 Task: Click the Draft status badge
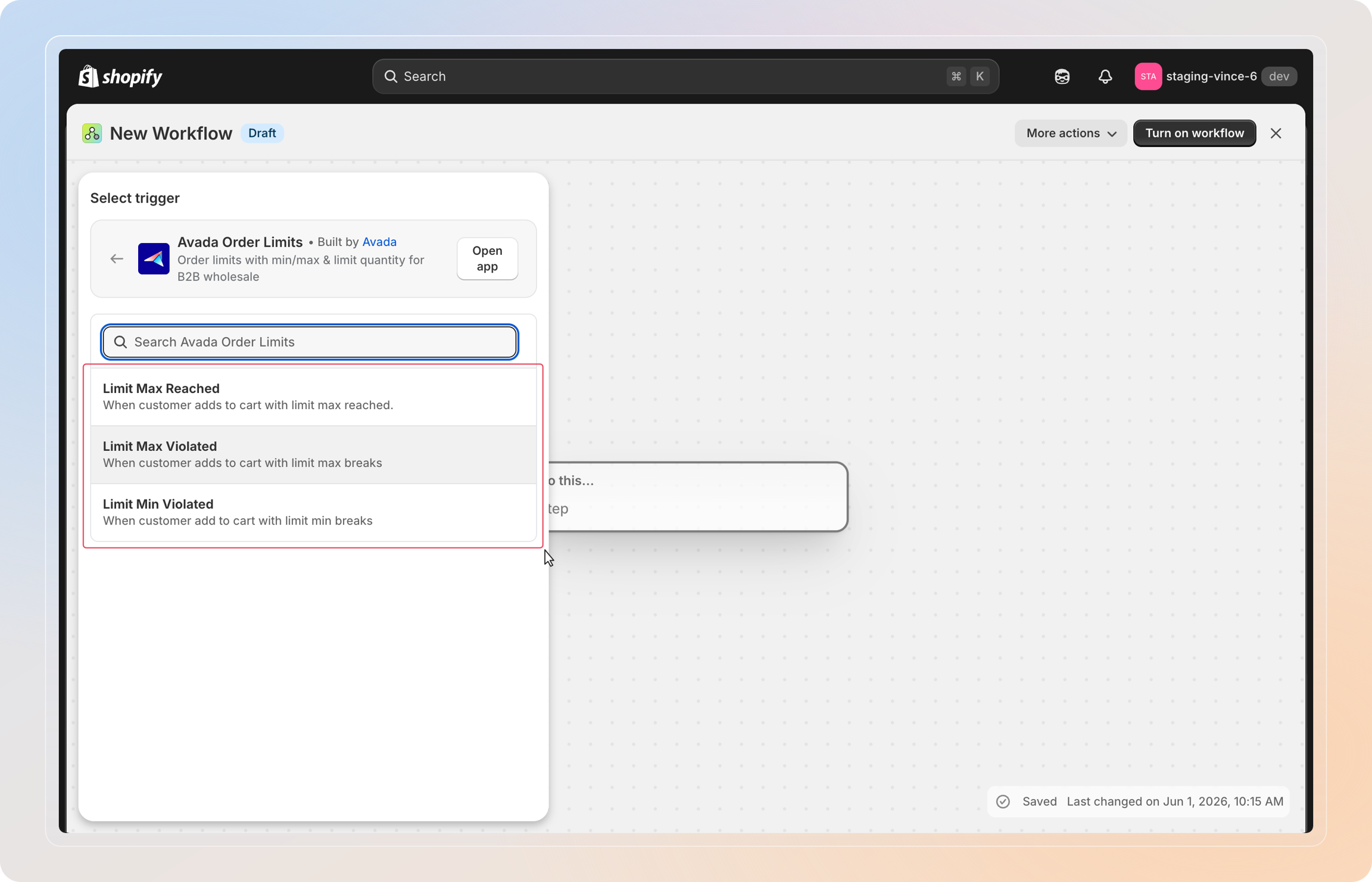click(x=262, y=133)
